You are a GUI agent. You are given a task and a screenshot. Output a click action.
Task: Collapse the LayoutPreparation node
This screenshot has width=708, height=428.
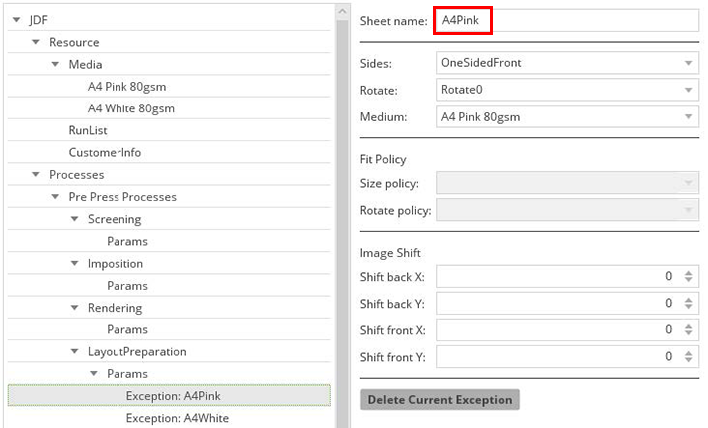[x=75, y=352]
